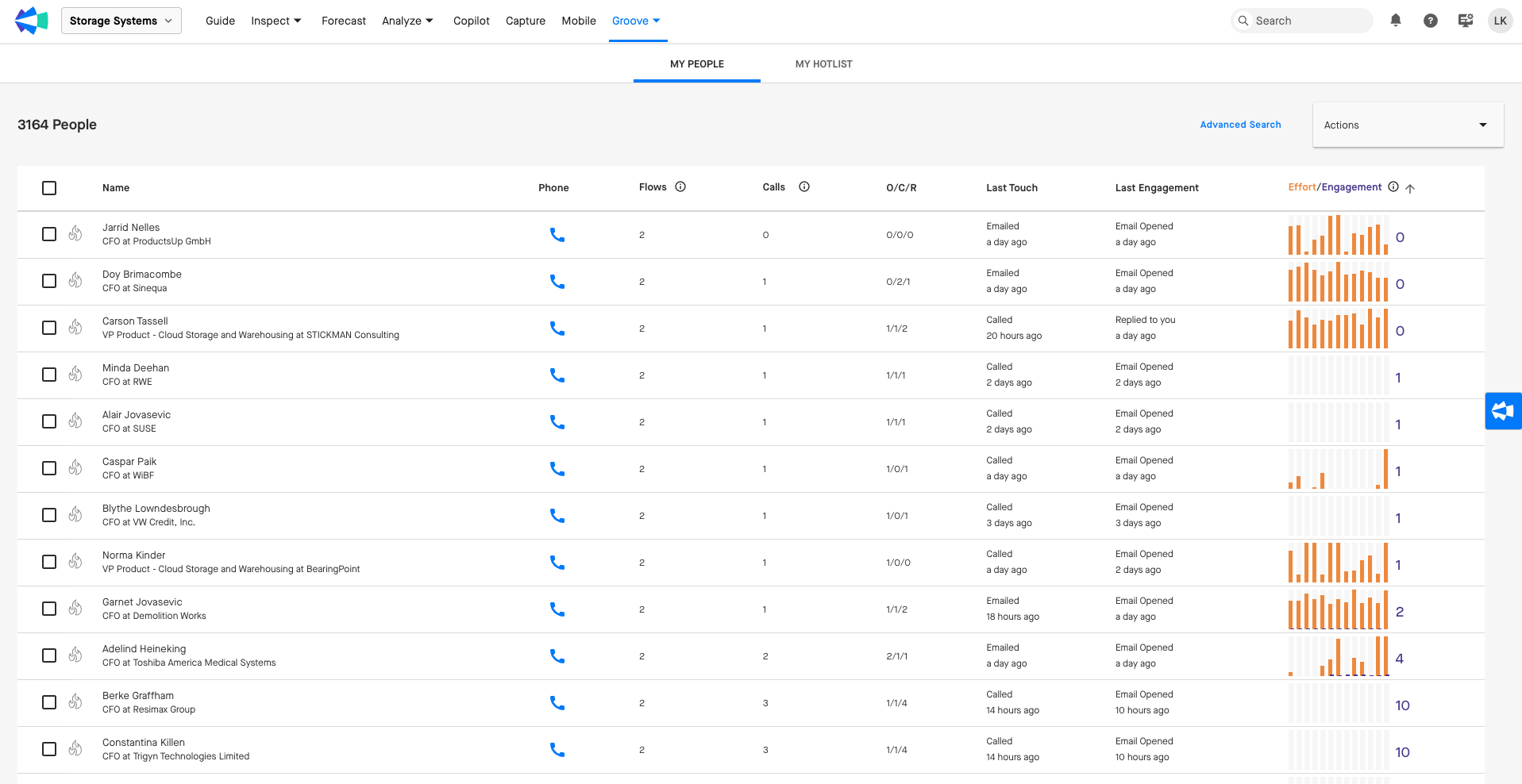Screen dimensions: 1522x784
Task: Click the Advanced Search link
Action: (x=1240, y=125)
